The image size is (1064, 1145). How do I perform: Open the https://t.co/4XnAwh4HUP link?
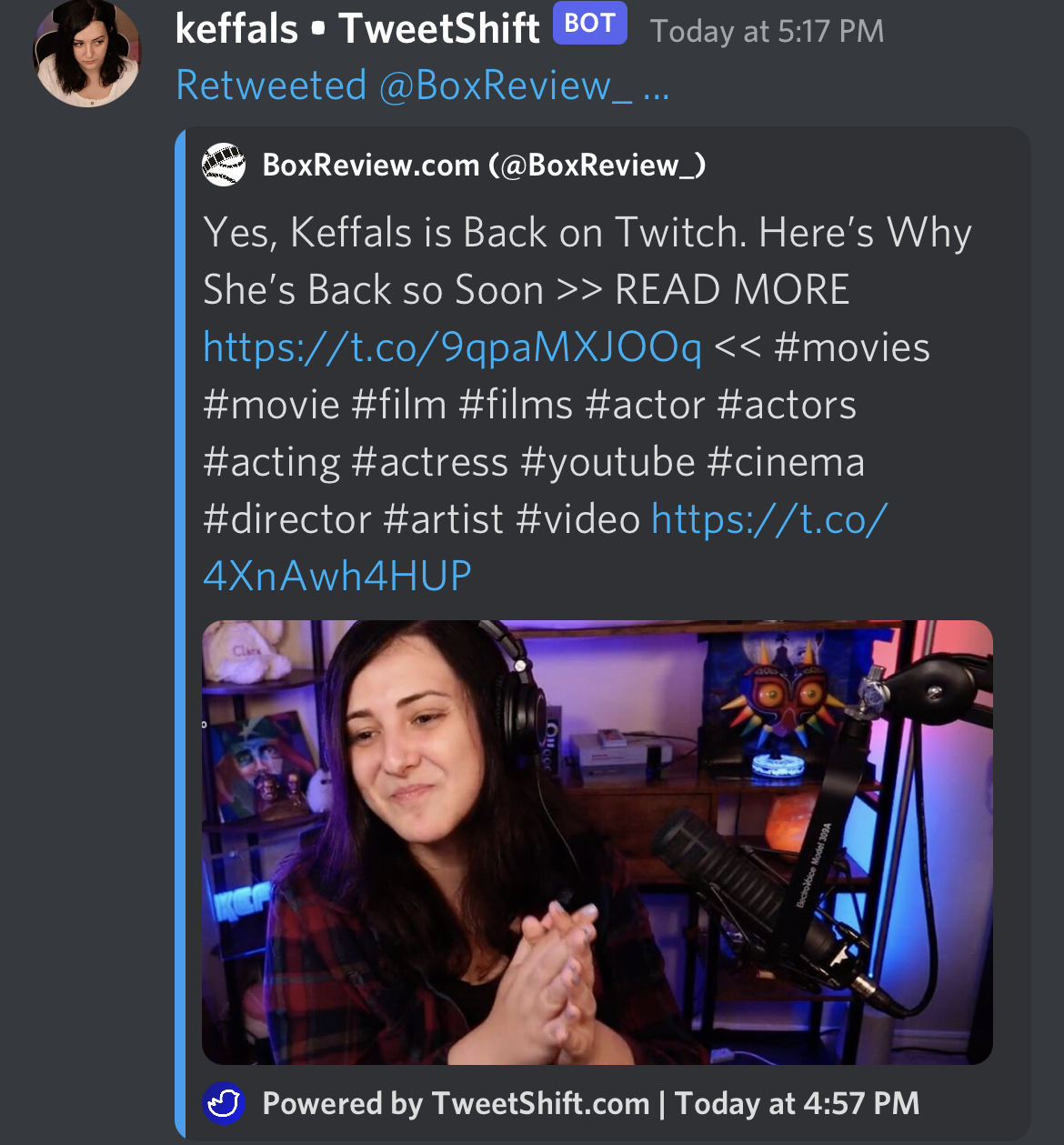pyautogui.click(x=546, y=547)
